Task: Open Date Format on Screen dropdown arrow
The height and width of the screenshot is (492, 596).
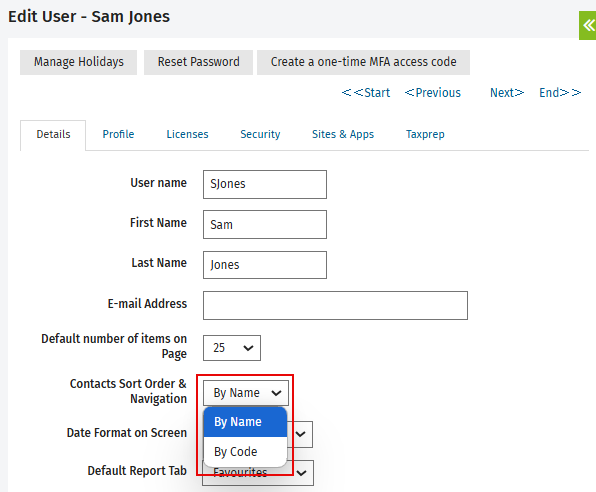Action: pos(301,434)
